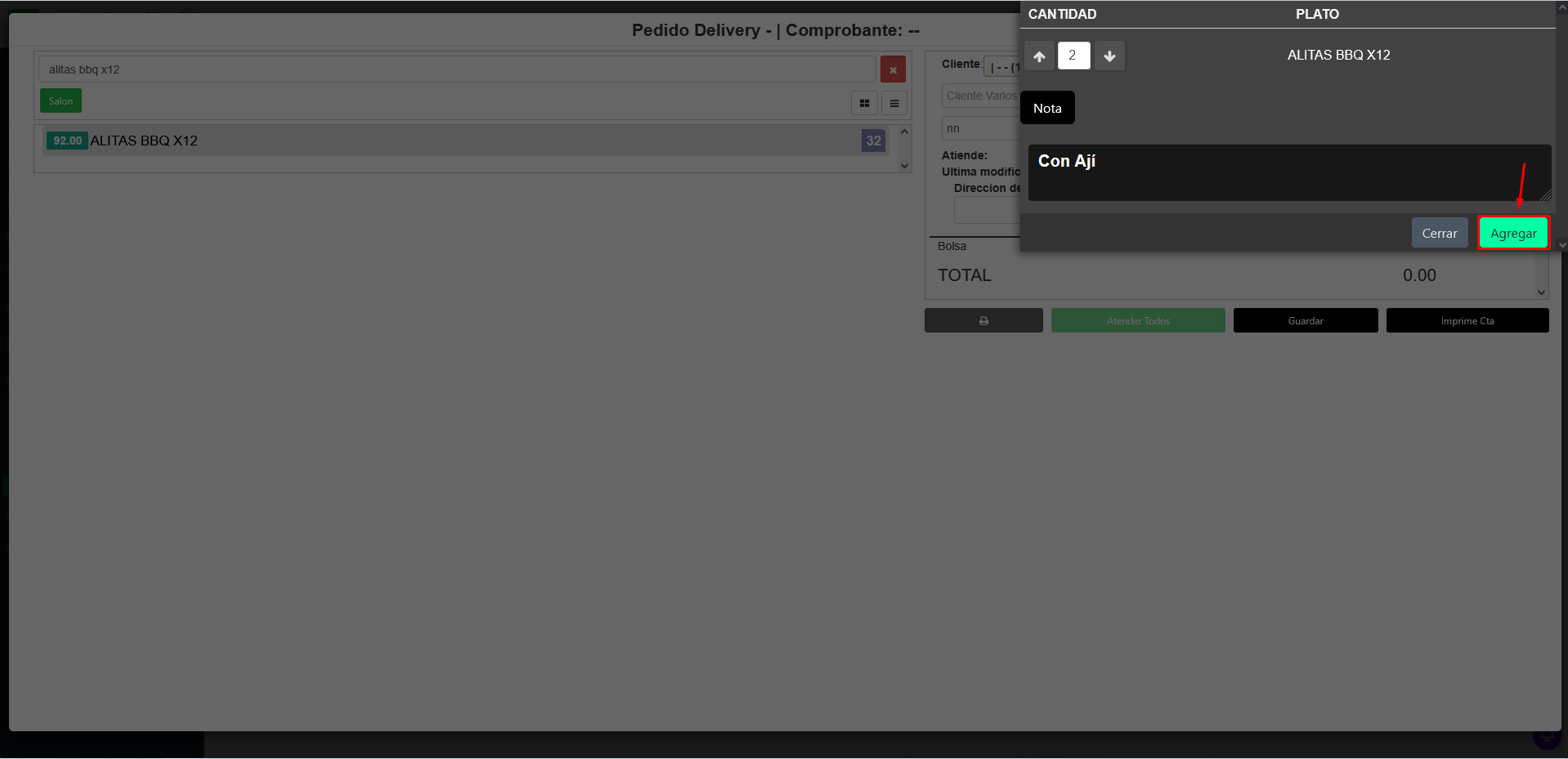Click the search field with alitas bbq x12

[x=457, y=69]
